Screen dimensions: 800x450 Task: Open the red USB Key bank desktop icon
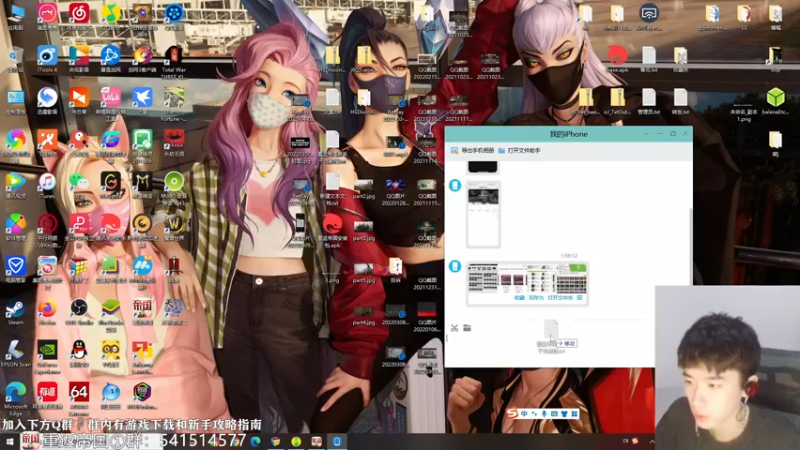click(x=47, y=230)
